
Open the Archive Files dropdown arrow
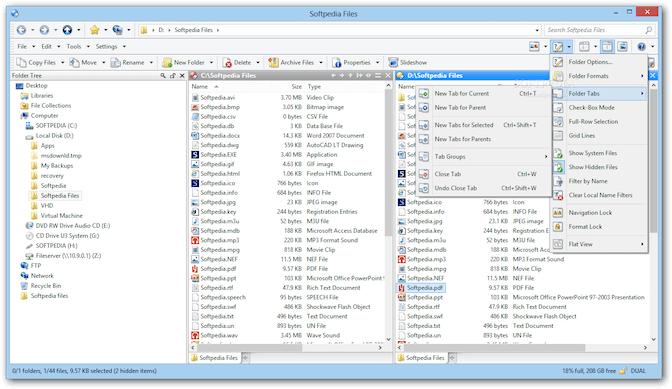(321, 63)
